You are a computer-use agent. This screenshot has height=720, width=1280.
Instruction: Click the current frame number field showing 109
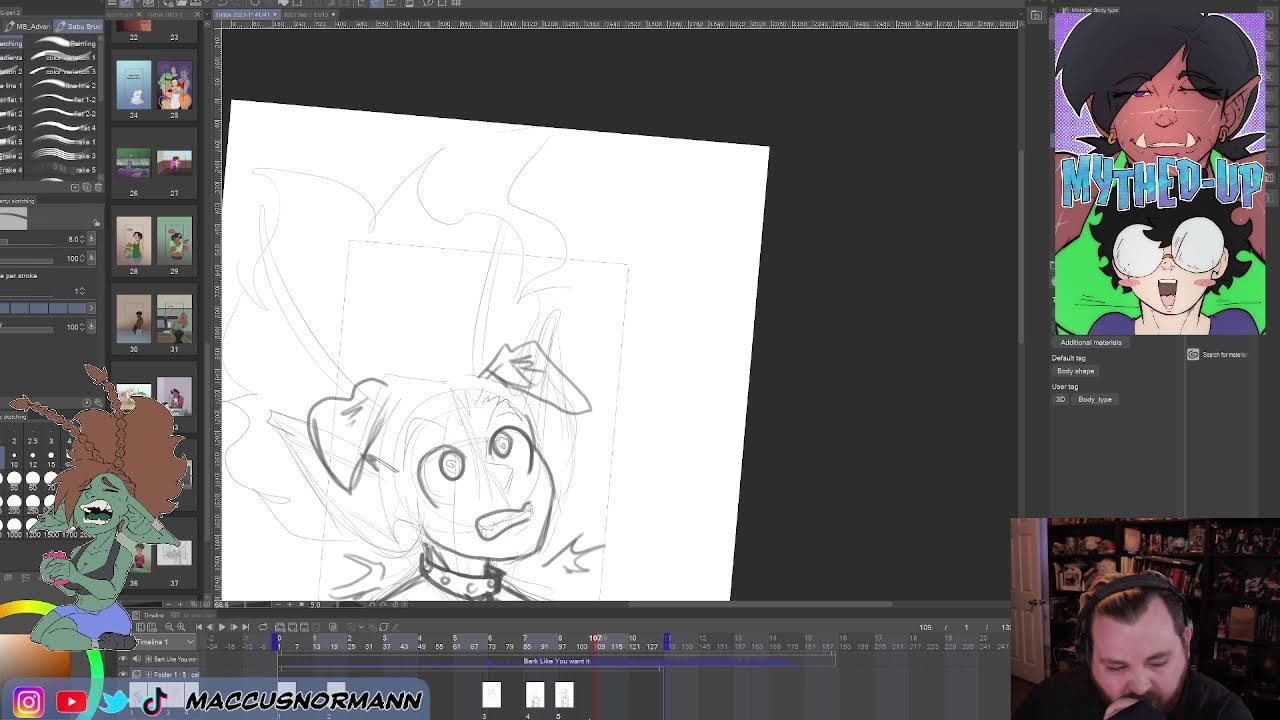tap(925, 627)
